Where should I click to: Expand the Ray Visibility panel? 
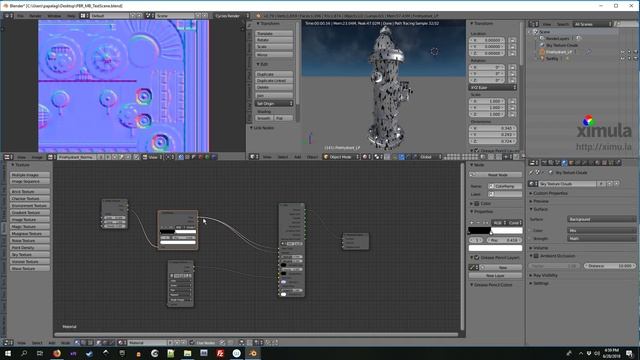(x=543, y=276)
